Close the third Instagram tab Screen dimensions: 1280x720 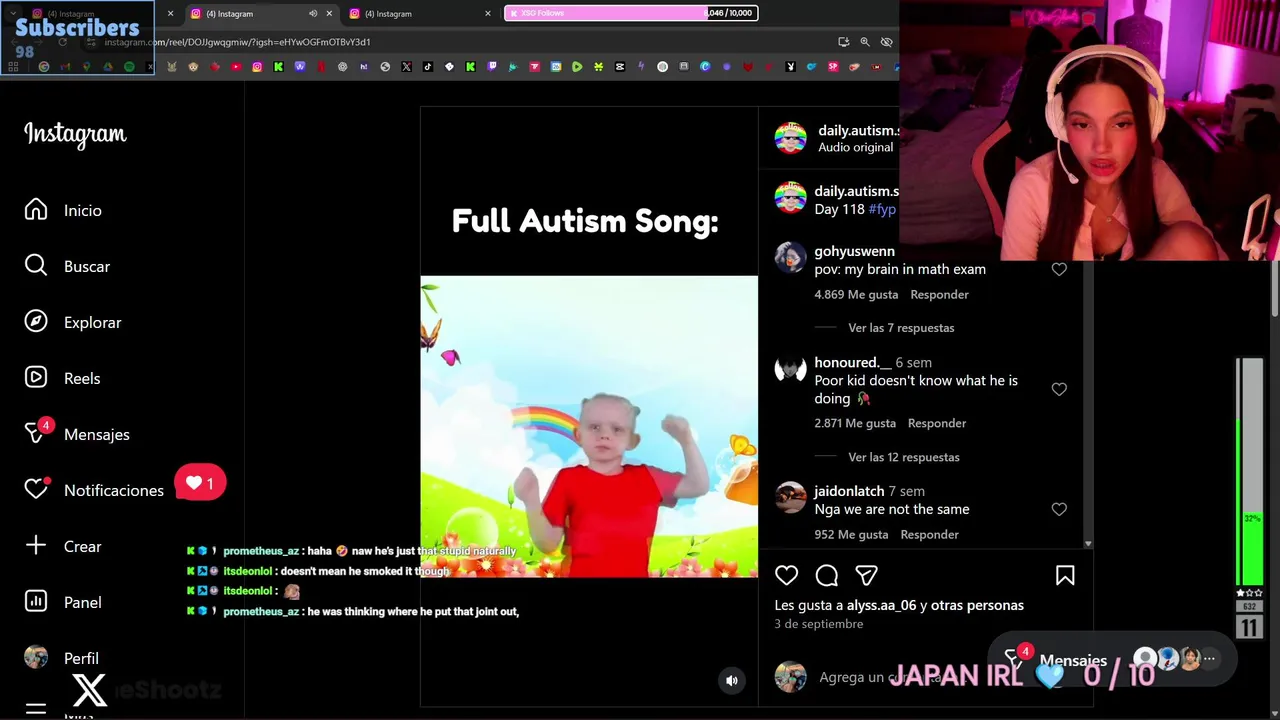point(488,14)
